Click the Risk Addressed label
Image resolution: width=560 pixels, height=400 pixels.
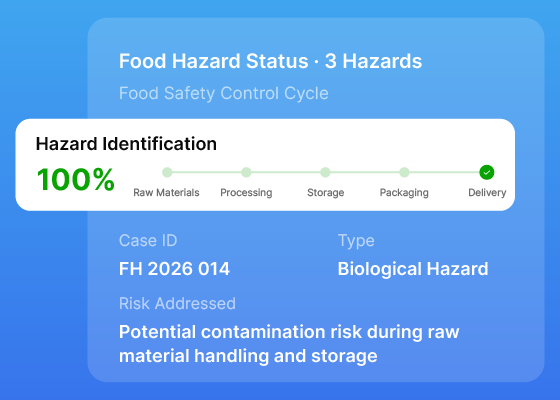point(177,304)
